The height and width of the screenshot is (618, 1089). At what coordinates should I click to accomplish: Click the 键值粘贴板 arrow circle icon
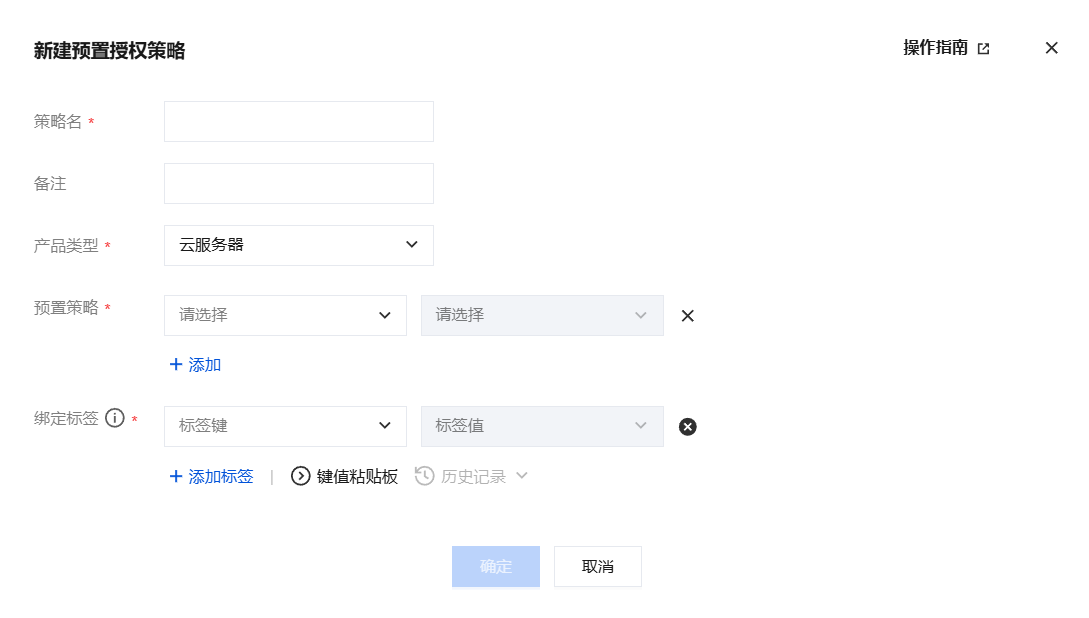[301, 476]
